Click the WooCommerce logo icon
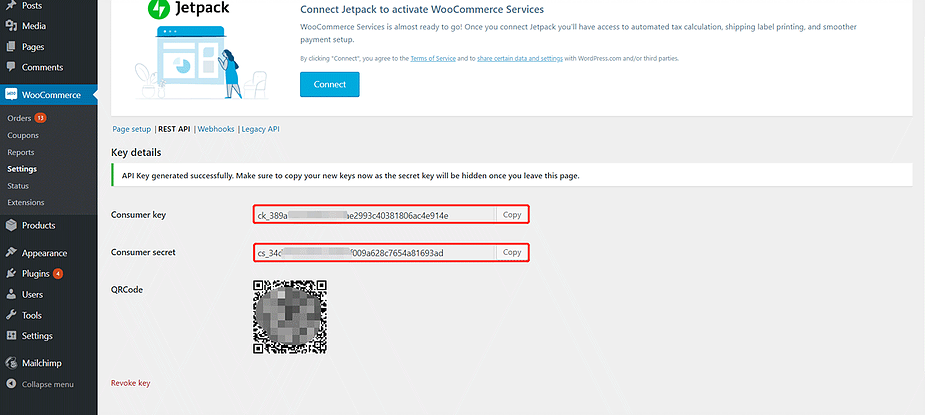This screenshot has width=925, height=415. (11, 94)
